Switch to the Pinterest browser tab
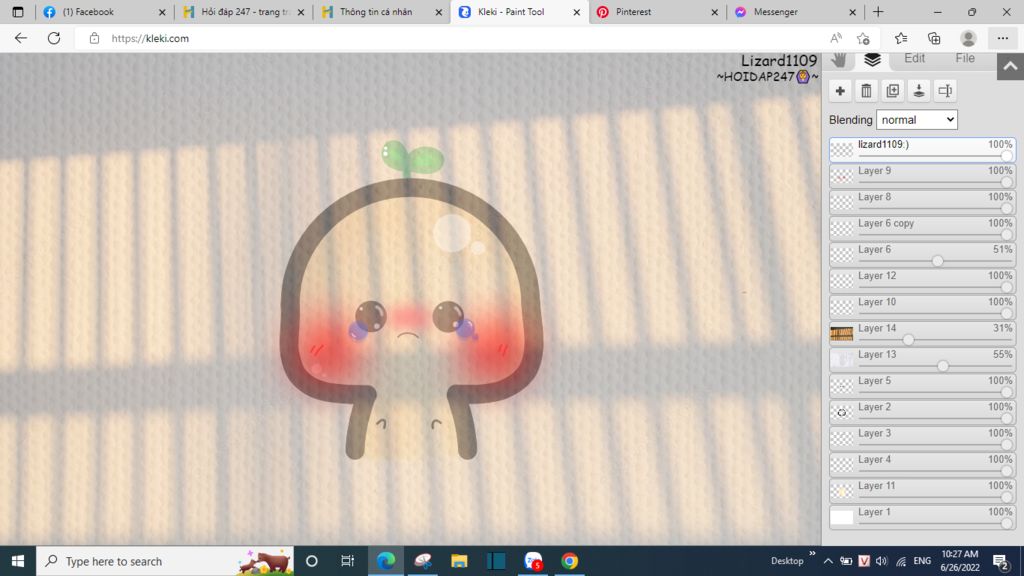The height and width of the screenshot is (576, 1024). pyautogui.click(x=658, y=12)
